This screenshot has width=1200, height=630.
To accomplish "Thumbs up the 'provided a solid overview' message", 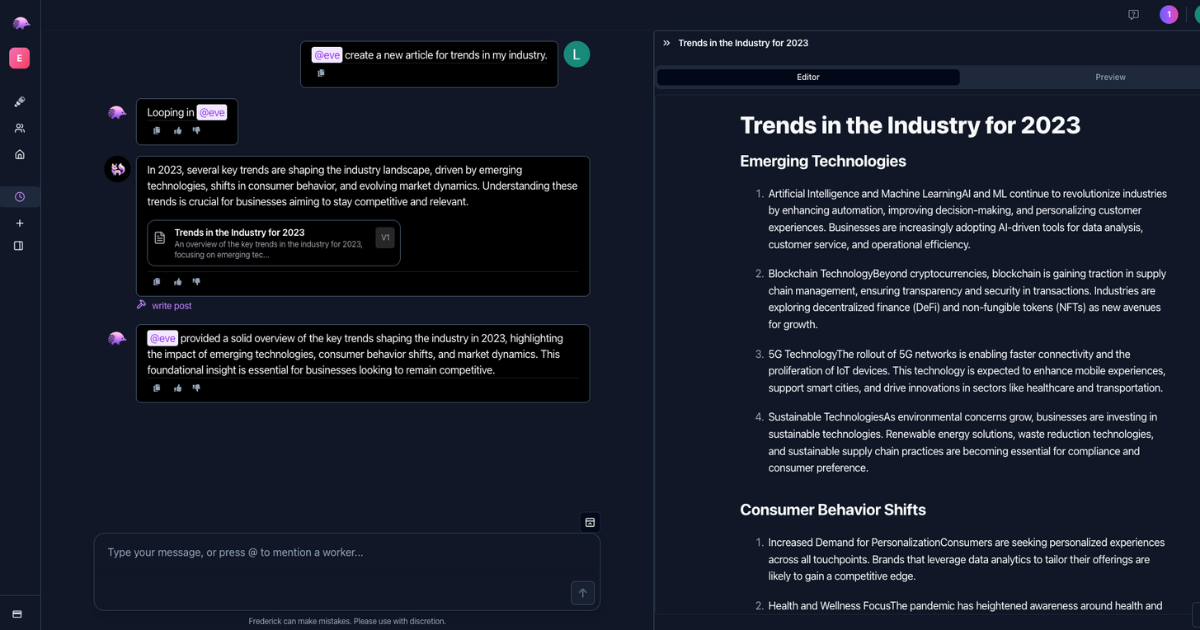I will (178, 388).
